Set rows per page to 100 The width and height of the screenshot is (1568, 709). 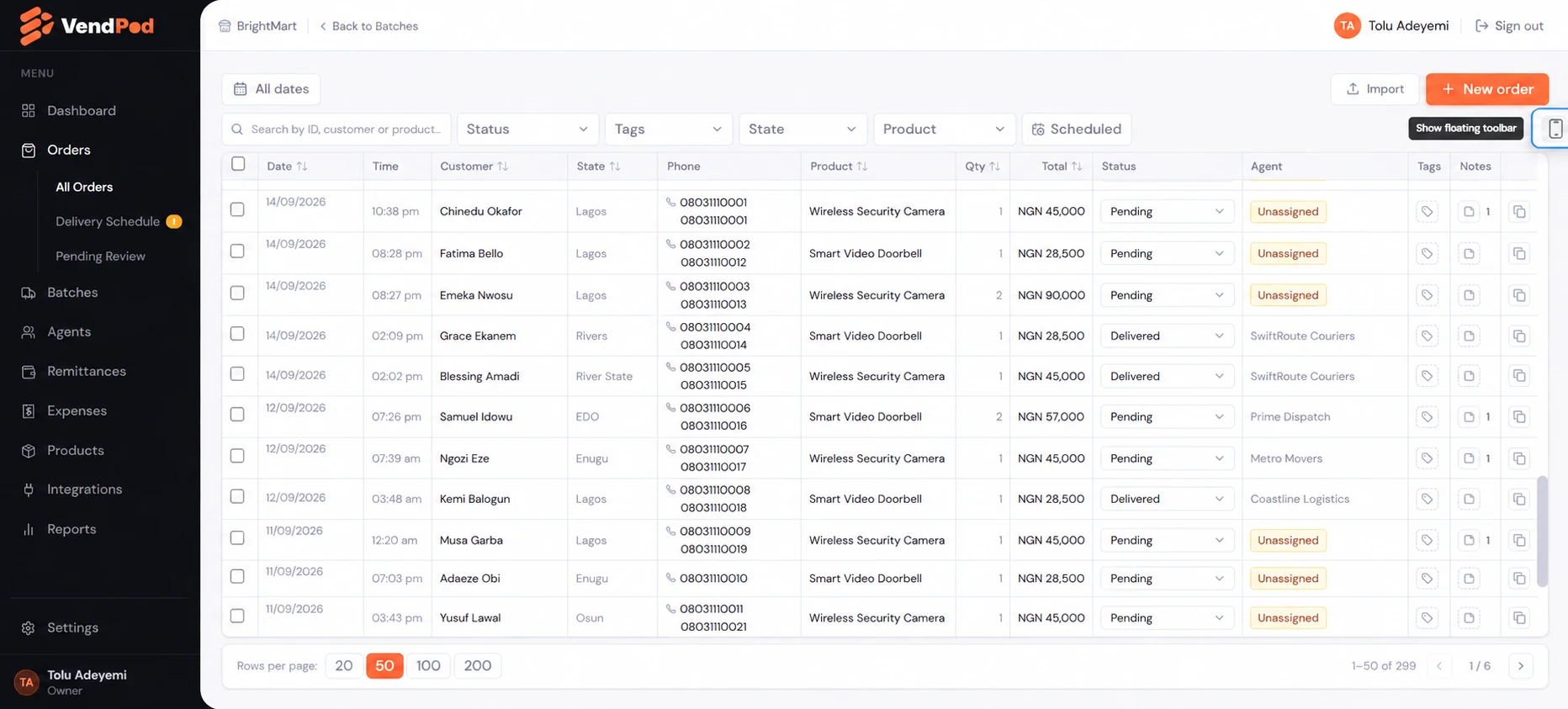428,666
